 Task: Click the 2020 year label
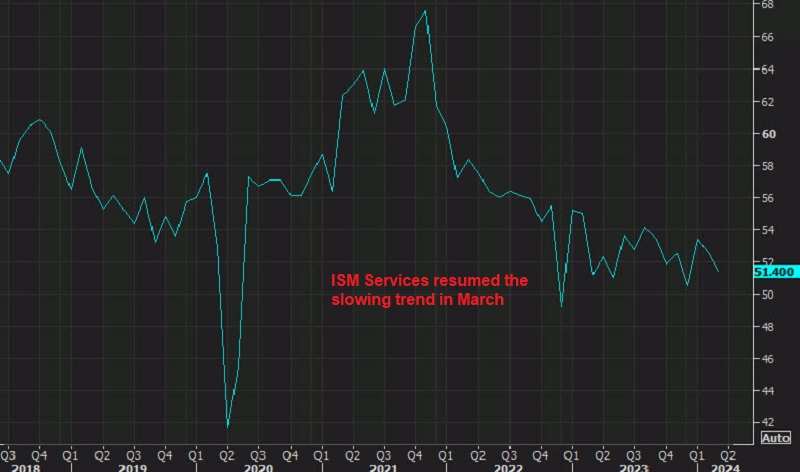(260, 466)
